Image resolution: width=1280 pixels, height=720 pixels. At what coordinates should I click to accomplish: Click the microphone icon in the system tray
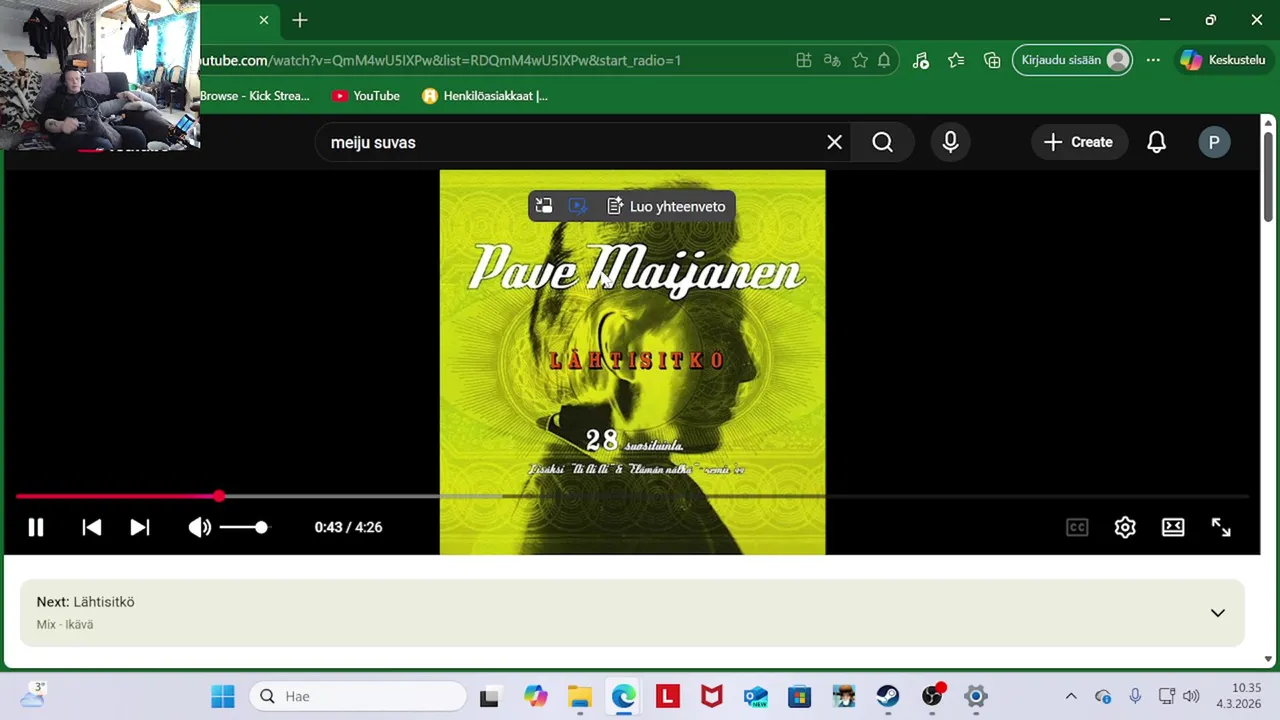coord(1135,696)
